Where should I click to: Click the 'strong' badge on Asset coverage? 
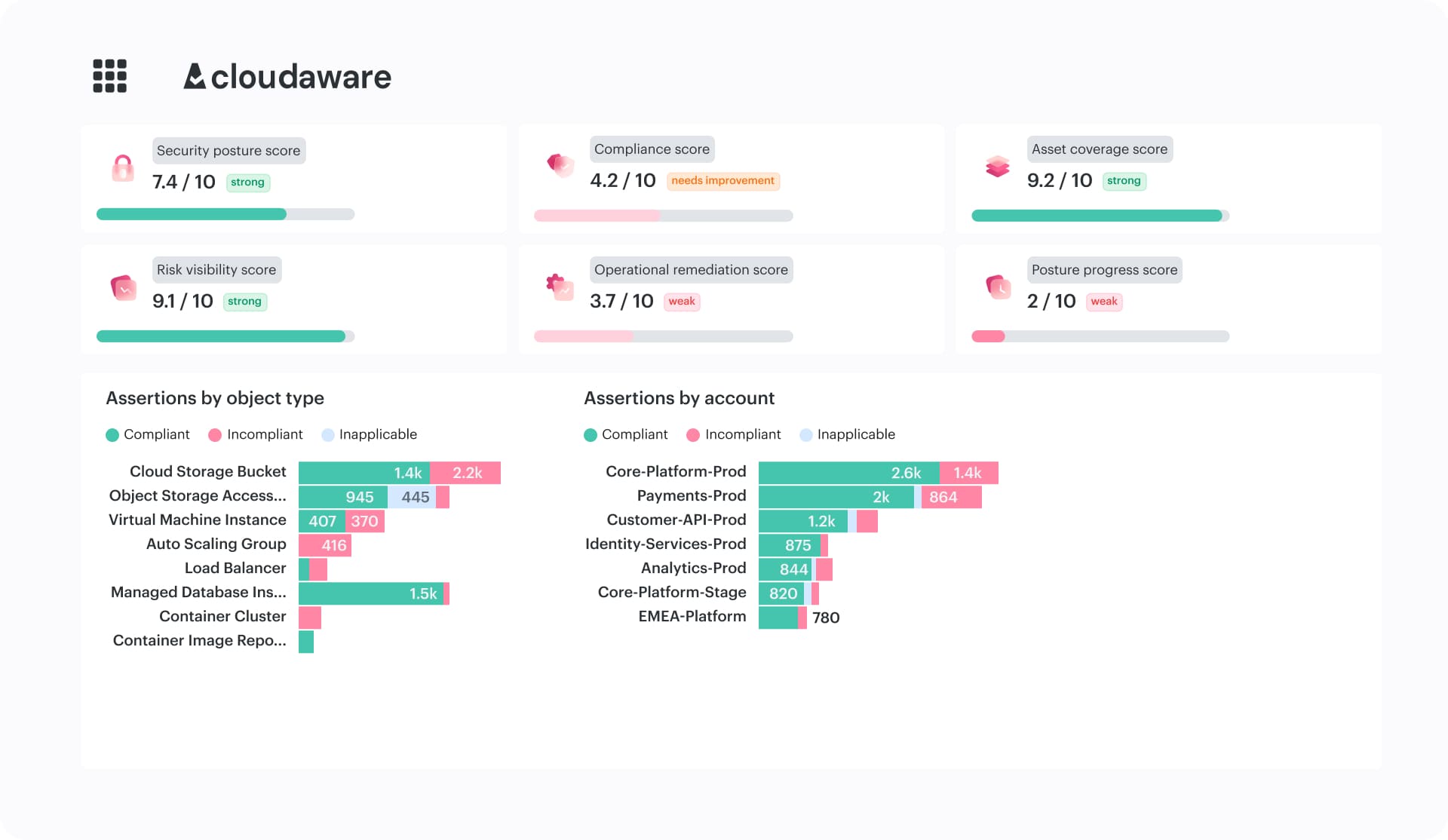1124,180
